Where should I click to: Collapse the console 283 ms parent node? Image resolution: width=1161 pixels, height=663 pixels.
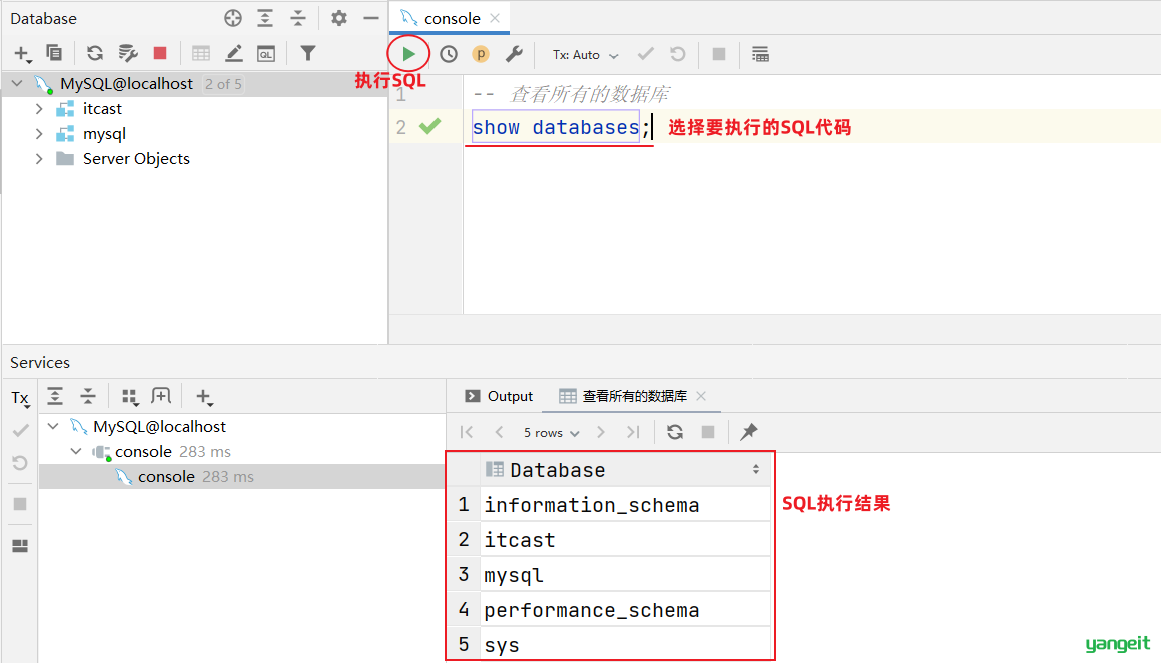[76, 452]
